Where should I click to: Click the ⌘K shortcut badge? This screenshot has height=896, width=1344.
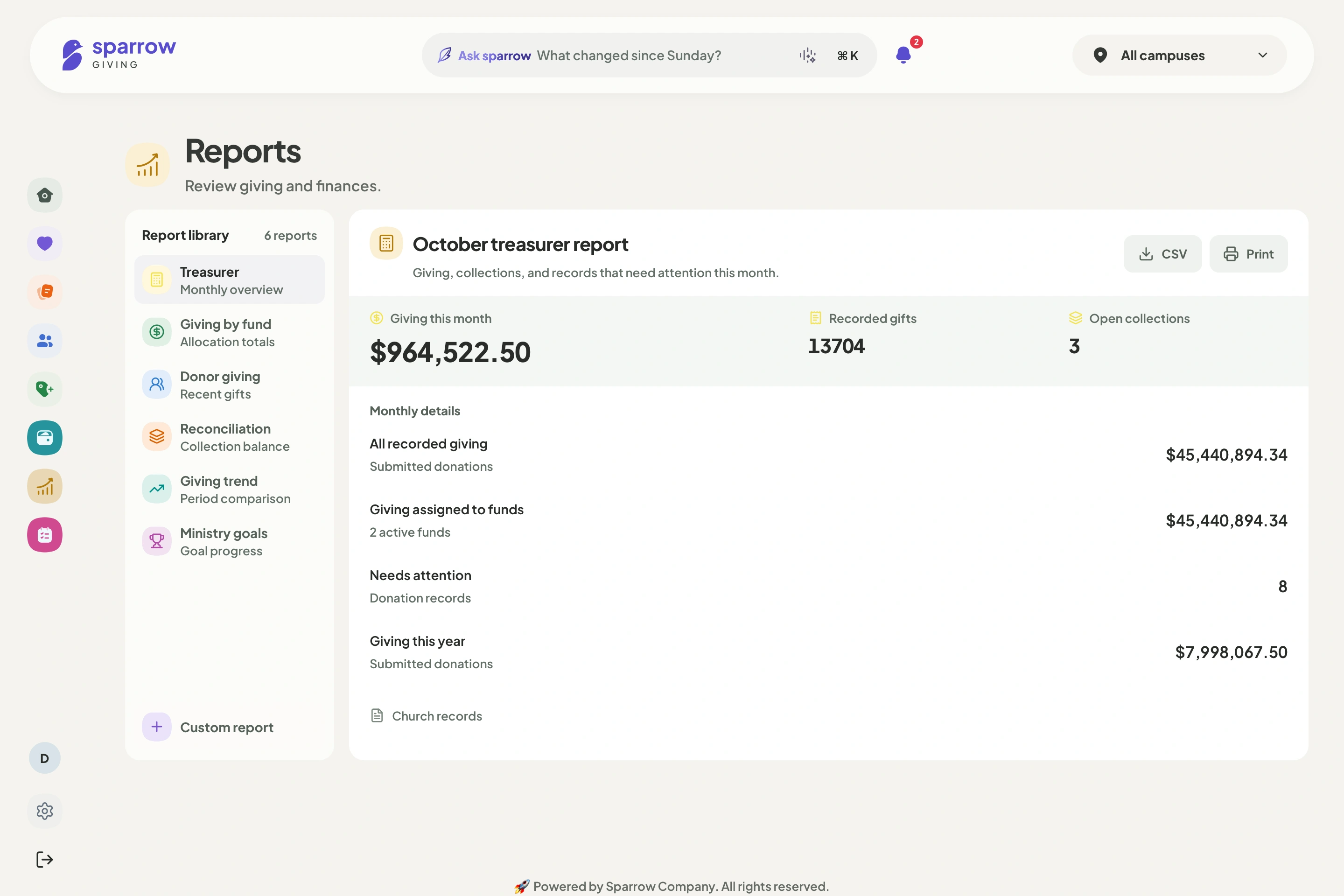(x=847, y=56)
